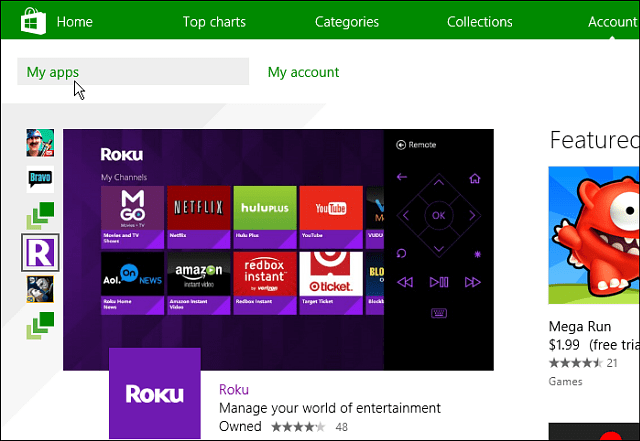640x441 pixels.
Task: Open the Account menu
Action: click(613, 22)
